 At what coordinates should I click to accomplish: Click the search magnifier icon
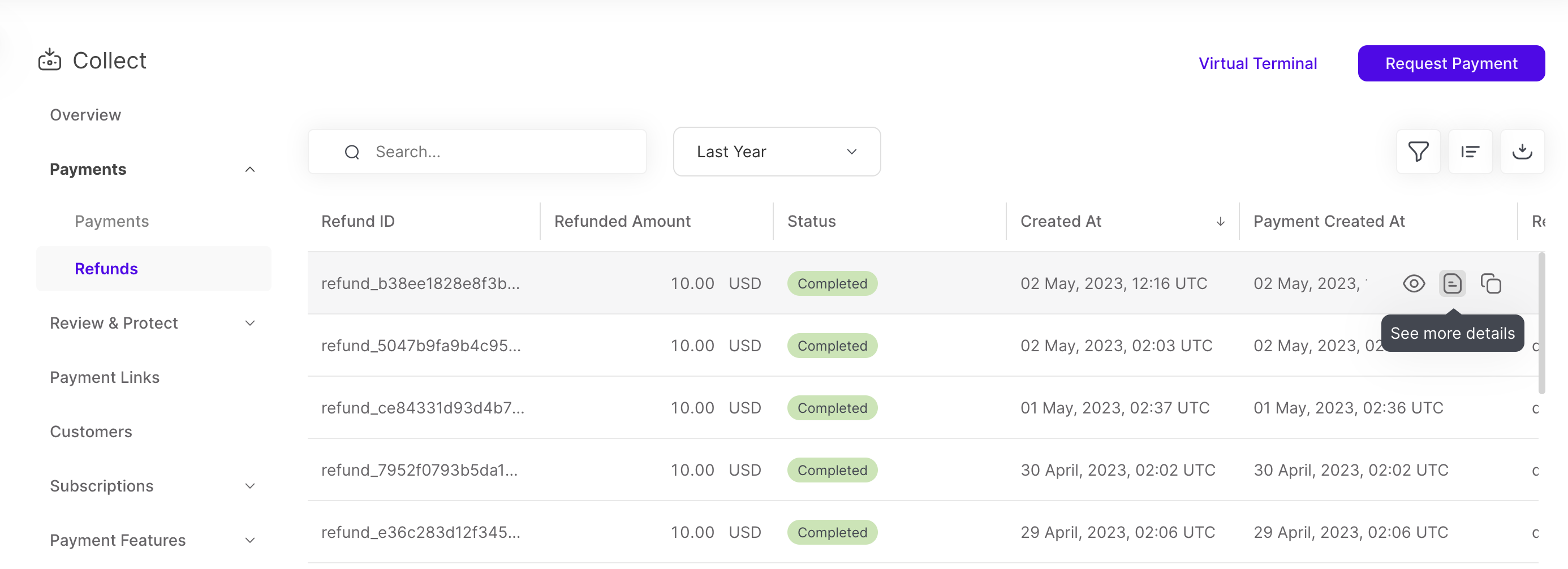pyautogui.click(x=352, y=152)
